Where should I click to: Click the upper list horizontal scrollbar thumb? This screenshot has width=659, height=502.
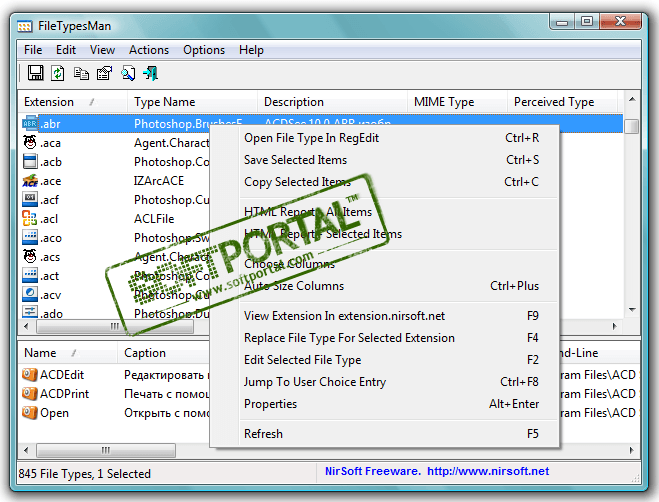[115, 326]
